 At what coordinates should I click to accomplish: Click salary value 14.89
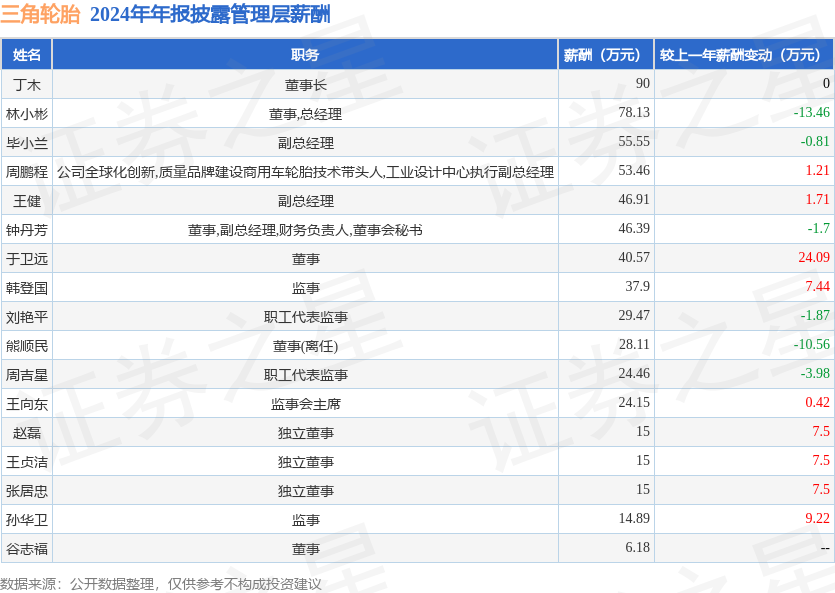pos(634,518)
